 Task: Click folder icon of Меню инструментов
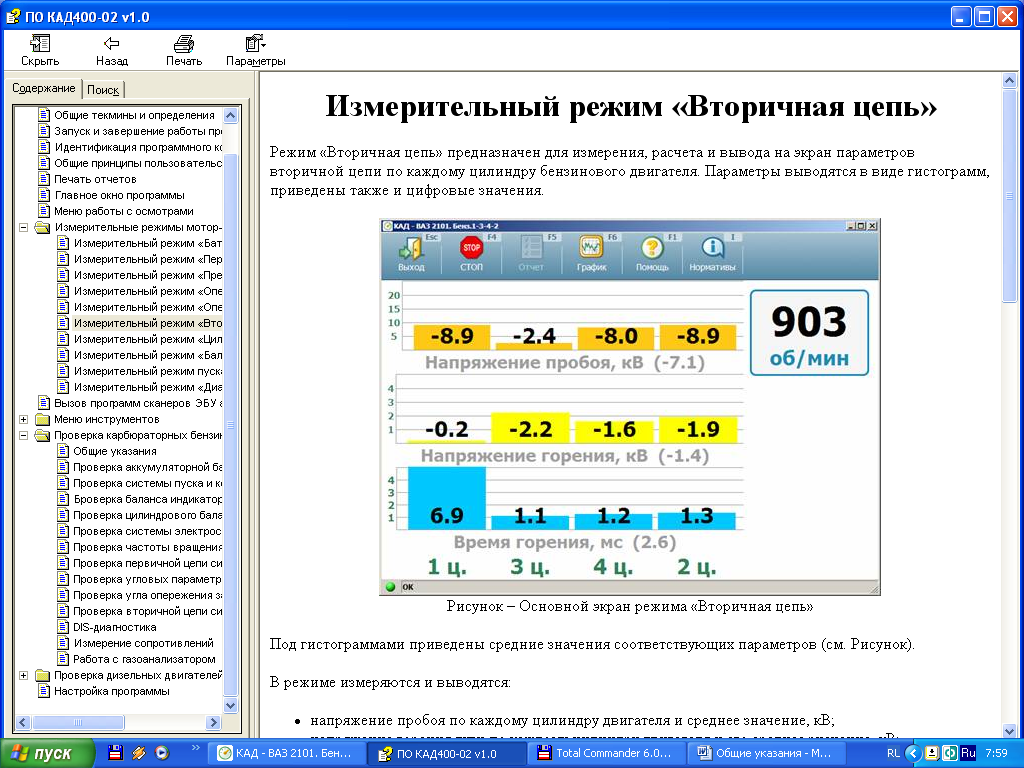pos(42,419)
